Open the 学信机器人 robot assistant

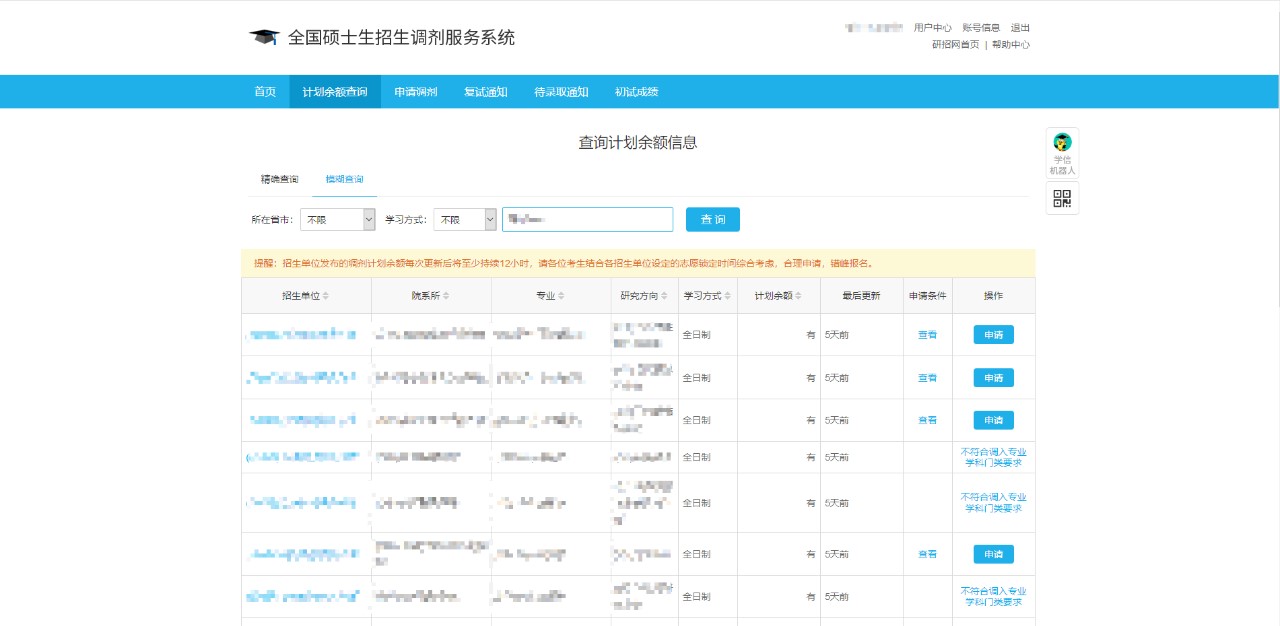1062,152
